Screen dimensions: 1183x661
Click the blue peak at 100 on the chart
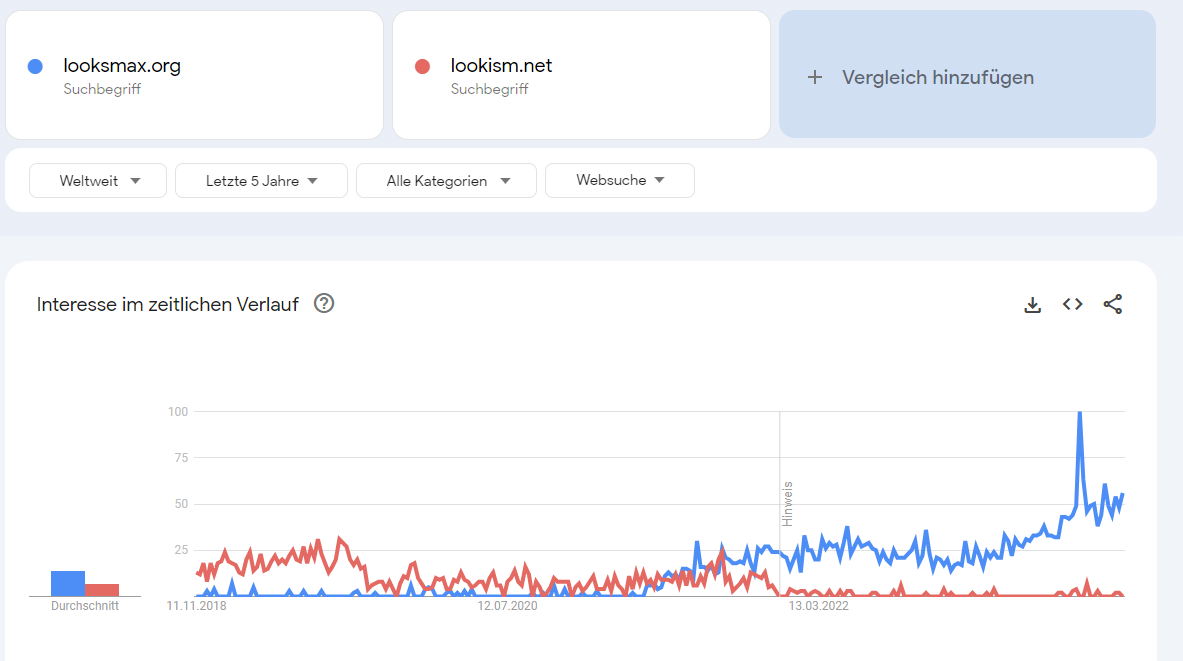point(1080,414)
